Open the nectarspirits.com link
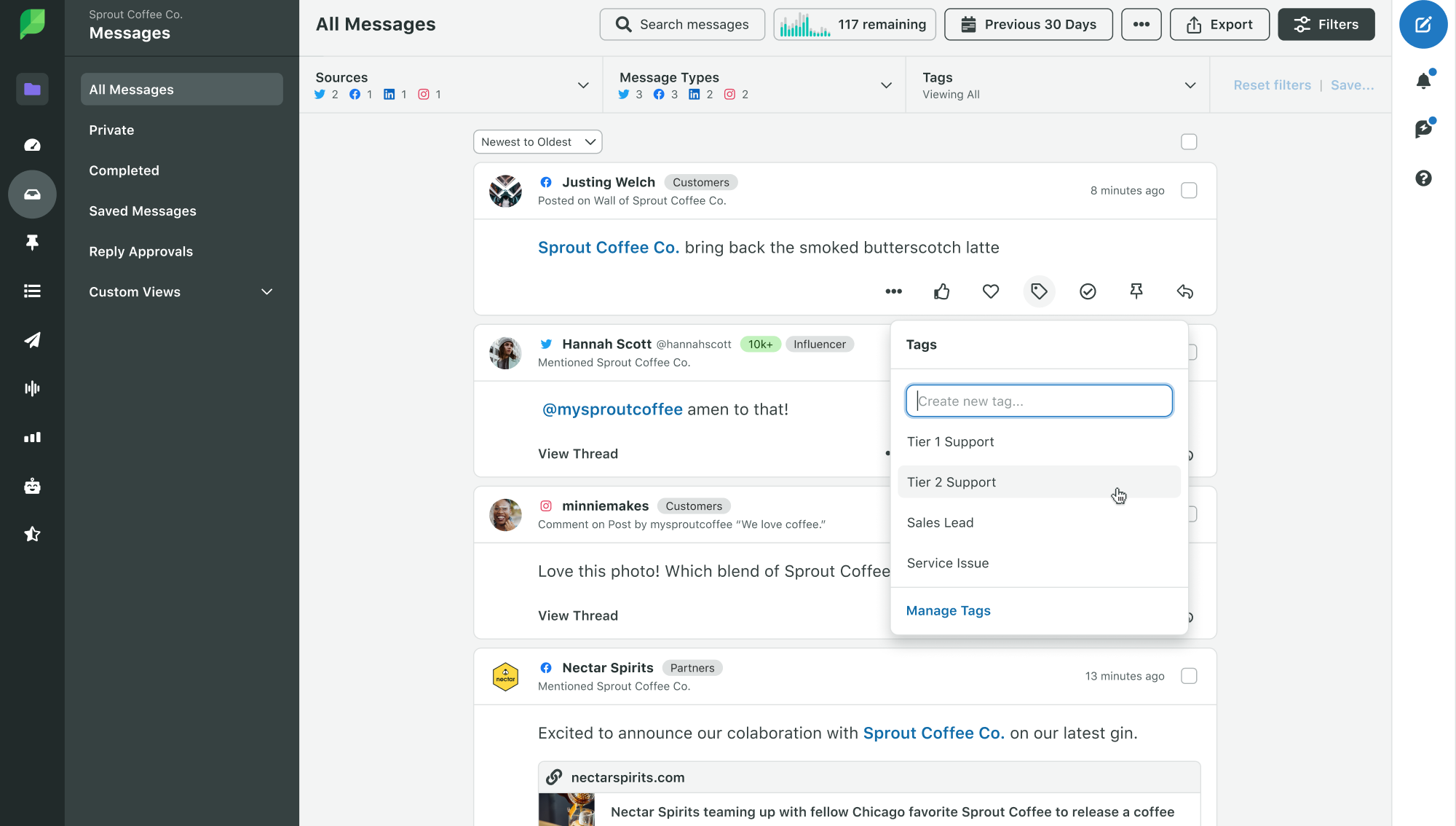The height and width of the screenshot is (826, 1456). coord(628,777)
